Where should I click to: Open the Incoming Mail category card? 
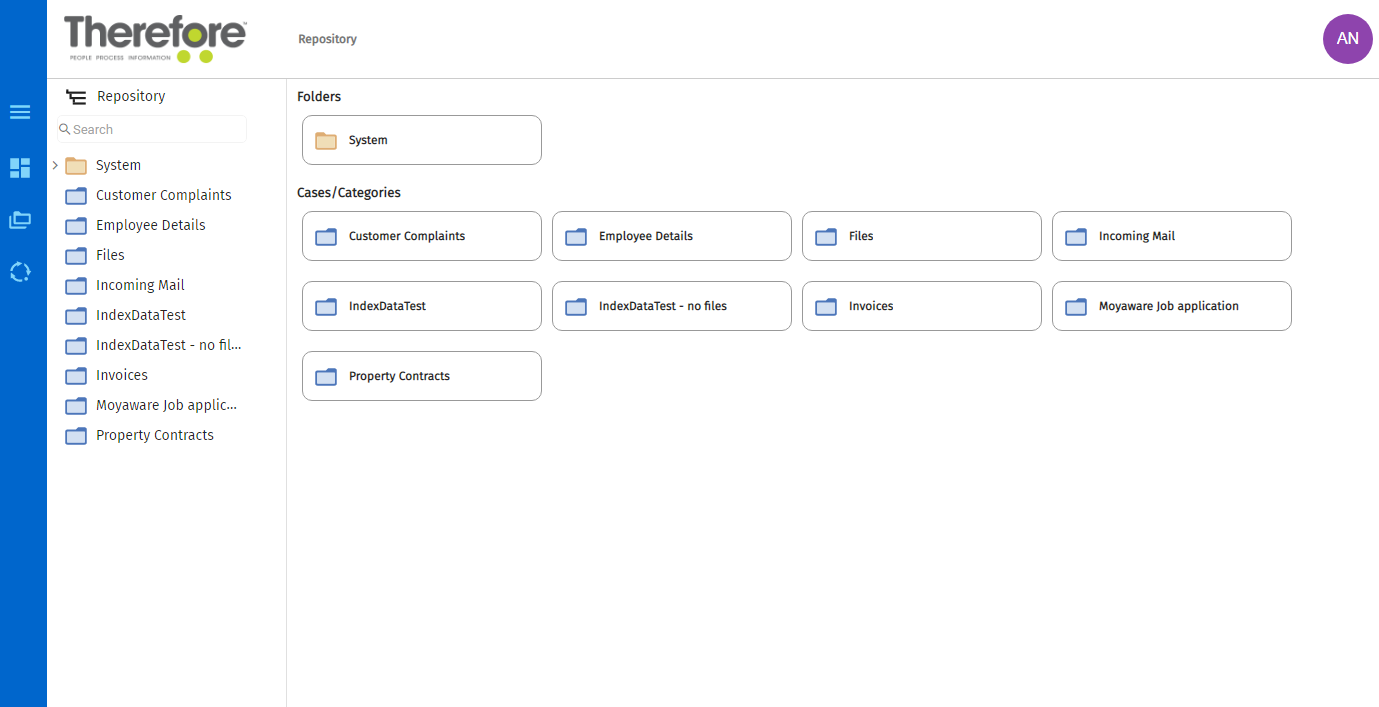coord(1171,236)
